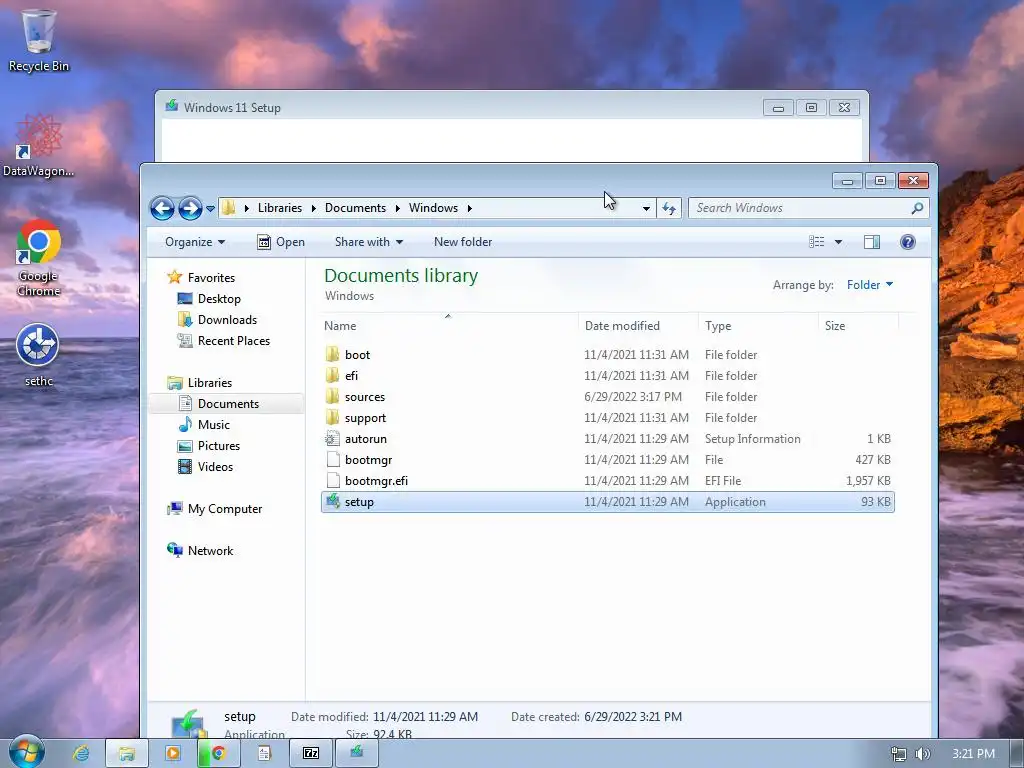Select Music library in the sidebar
The width and height of the screenshot is (1024, 768).
pyautogui.click(x=205, y=424)
